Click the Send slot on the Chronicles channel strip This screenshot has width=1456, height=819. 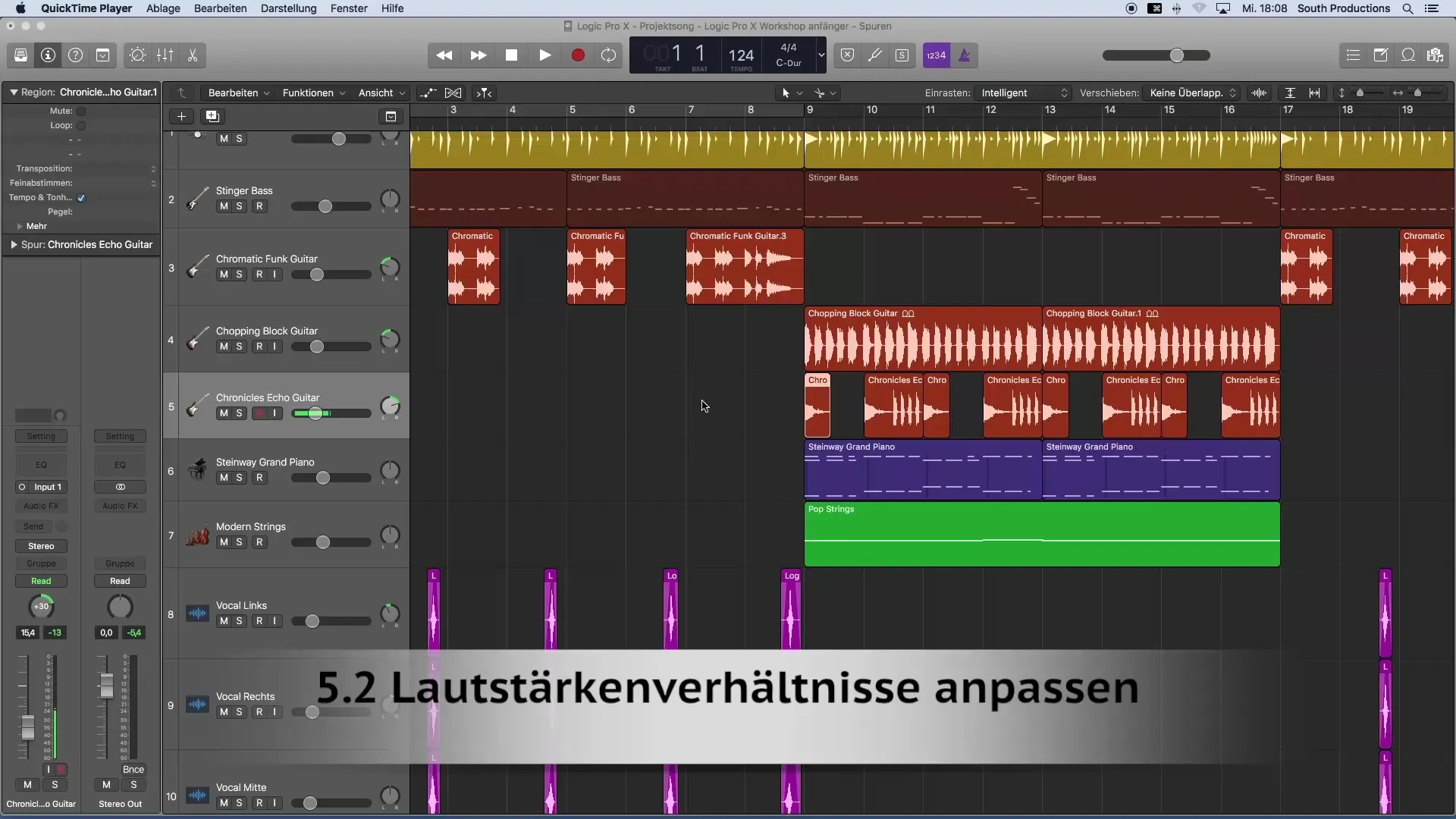click(33, 527)
